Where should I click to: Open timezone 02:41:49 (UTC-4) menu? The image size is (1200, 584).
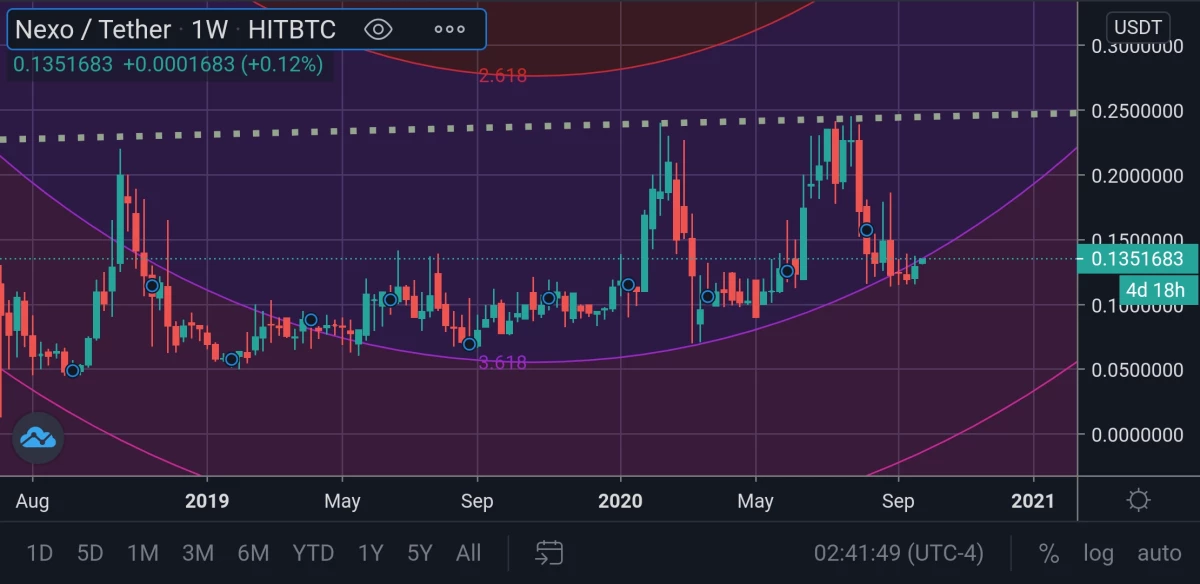click(x=898, y=553)
